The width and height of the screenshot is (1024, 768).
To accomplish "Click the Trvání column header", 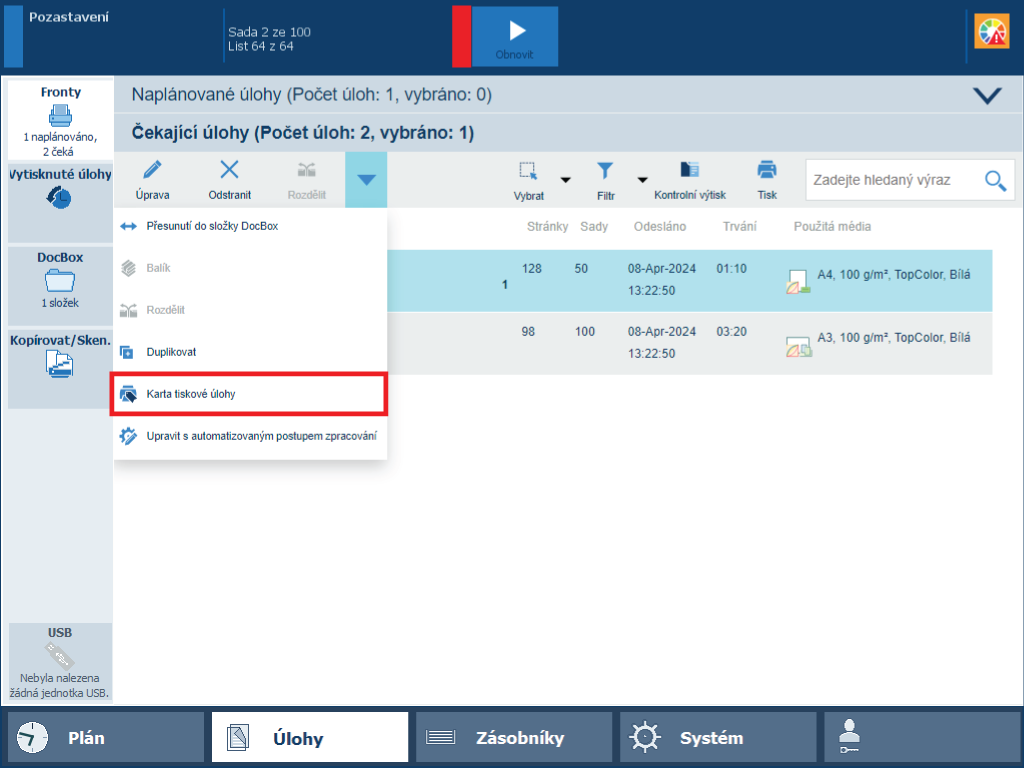I will [739, 227].
